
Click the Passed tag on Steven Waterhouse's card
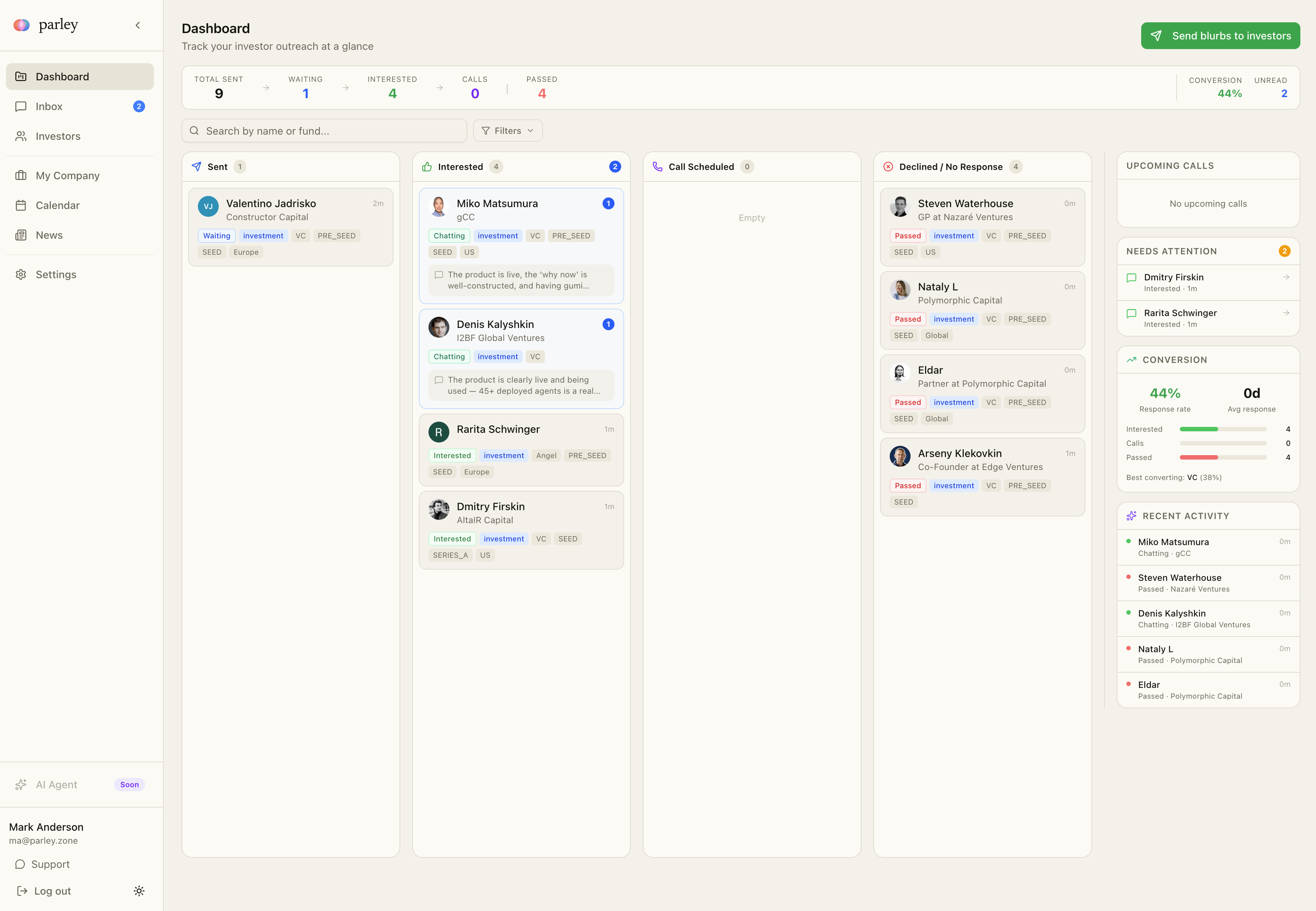pyautogui.click(x=908, y=236)
